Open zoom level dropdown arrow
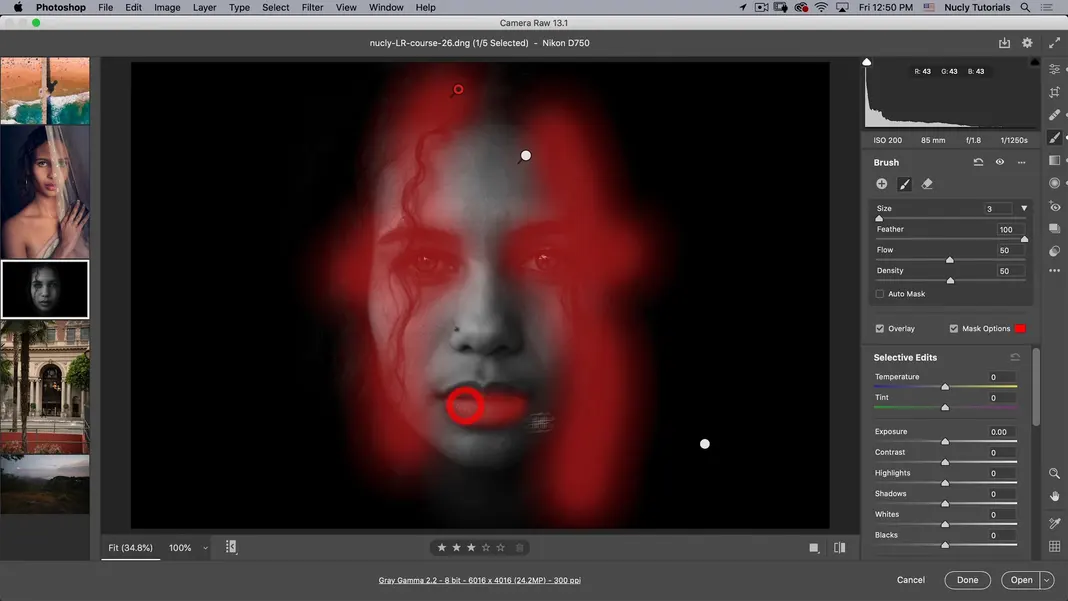1068x601 pixels. pyautogui.click(x=205, y=548)
